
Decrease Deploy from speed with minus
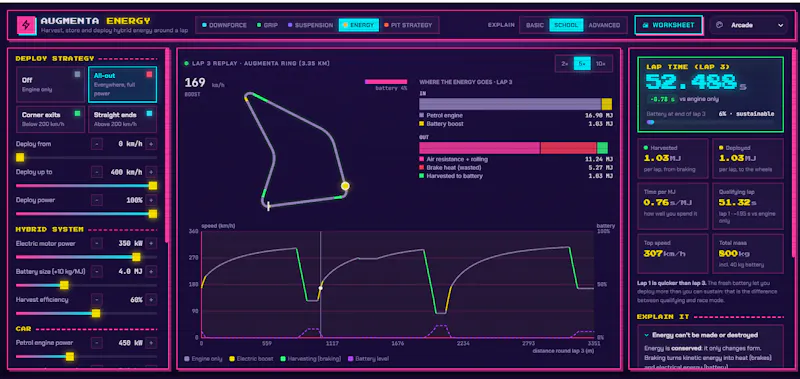click(x=97, y=144)
